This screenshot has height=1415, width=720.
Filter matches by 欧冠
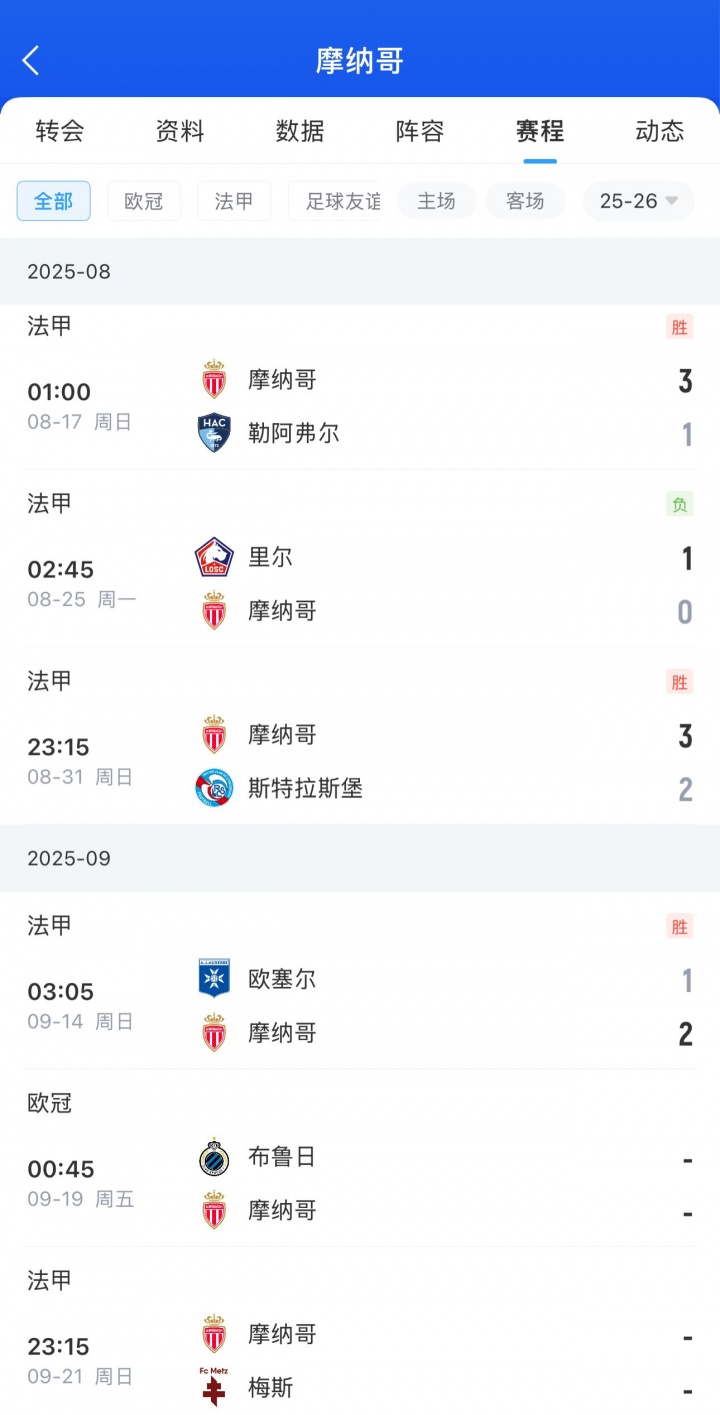144,201
